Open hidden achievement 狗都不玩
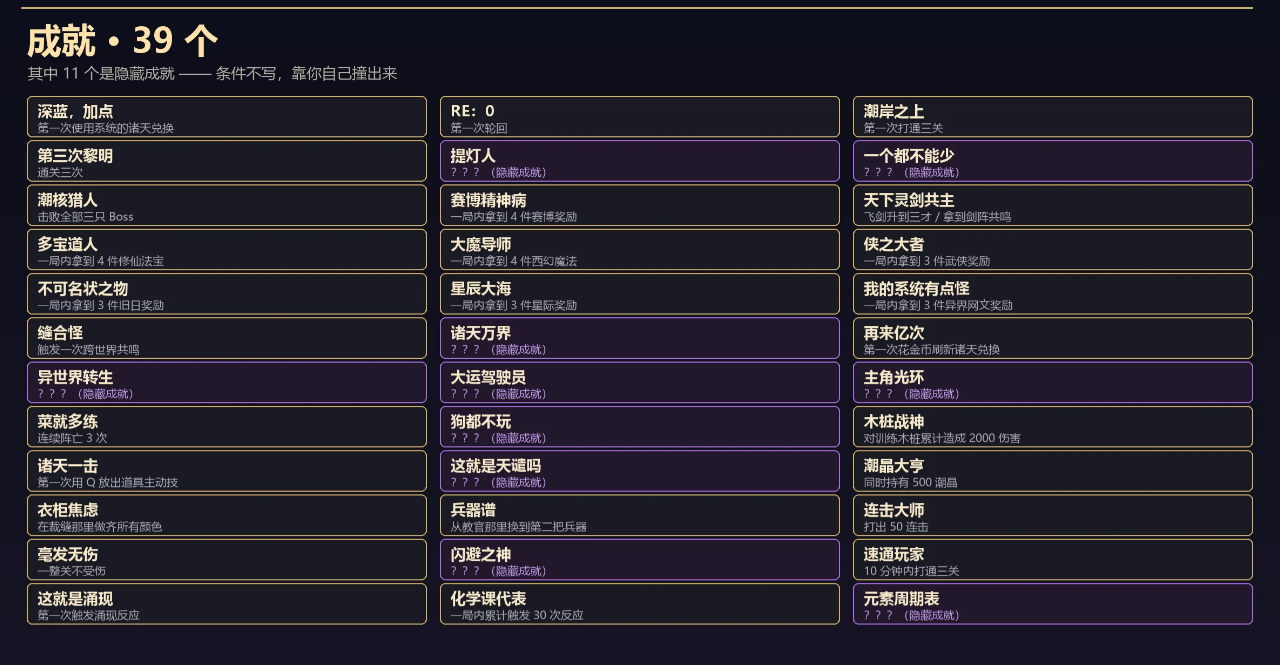Viewport: 1280px width, 665px height. [640, 427]
